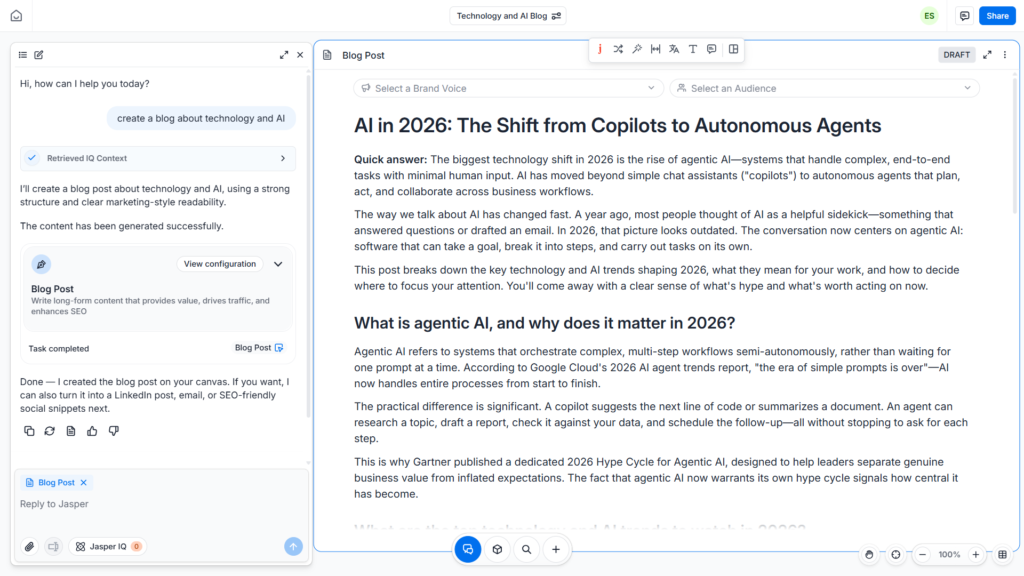Open the Select a Brand Voice dropdown
Viewport: 1024px width, 576px height.
tap(508, 88)
